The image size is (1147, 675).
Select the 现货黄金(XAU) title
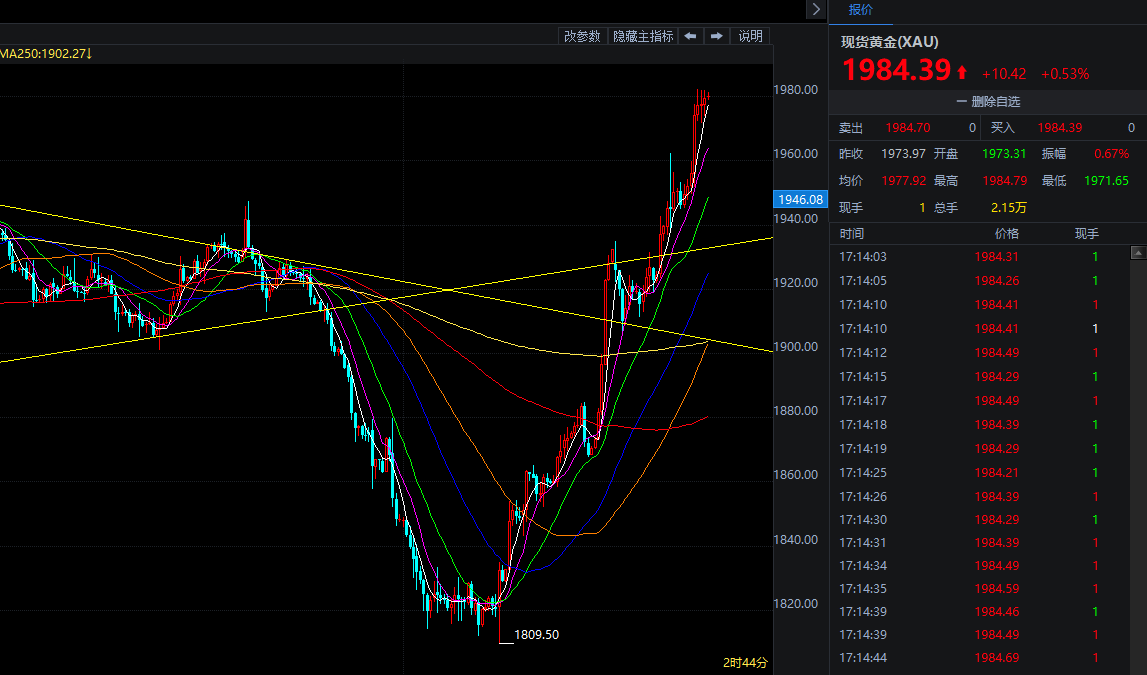(890, 42)
